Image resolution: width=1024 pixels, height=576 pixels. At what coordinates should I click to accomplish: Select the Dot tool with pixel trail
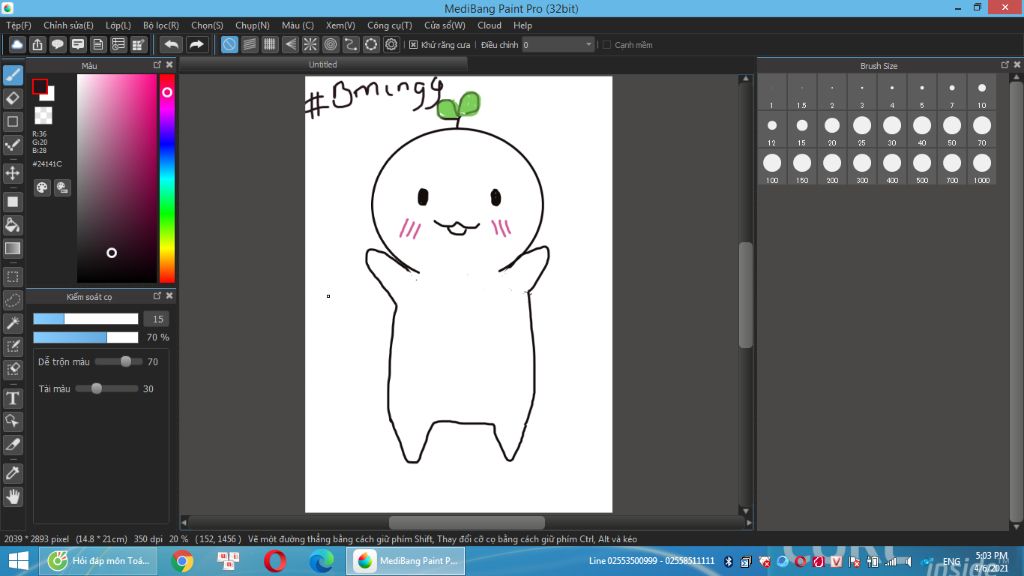[12, 145]
